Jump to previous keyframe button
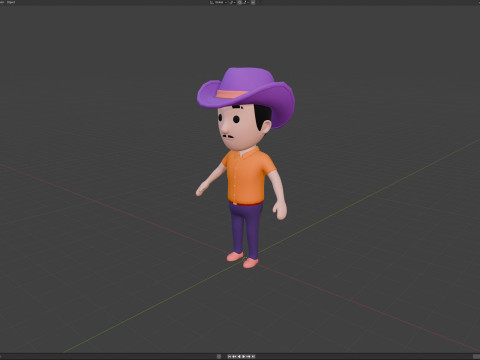Viewport: 480px width, 360px height. click(x=234, y=357)
